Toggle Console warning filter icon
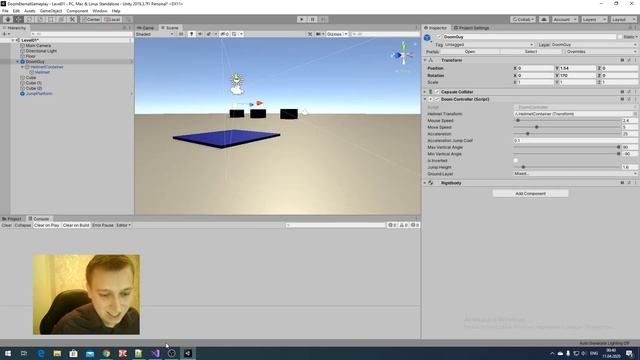This screenshot has width=640, height=360. click(403, 225)
